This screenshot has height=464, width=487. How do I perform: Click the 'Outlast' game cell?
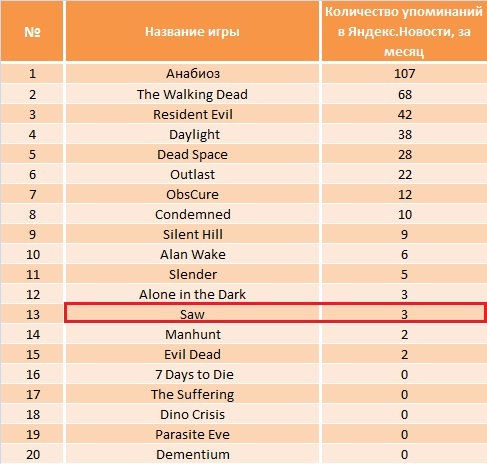(x=192, y=174)
